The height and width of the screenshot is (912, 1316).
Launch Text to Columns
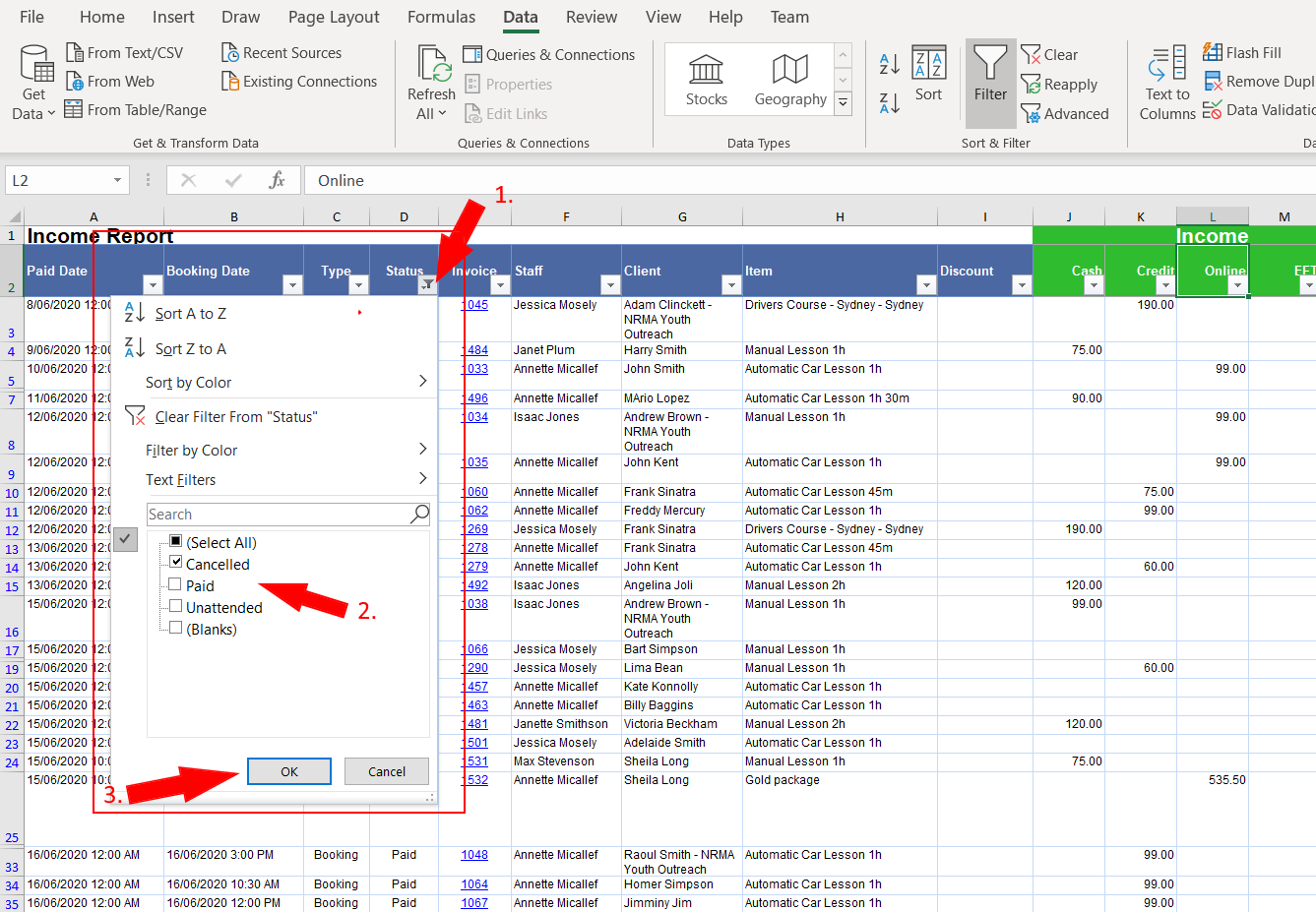pyautogui.click(x=1167, y=84)
